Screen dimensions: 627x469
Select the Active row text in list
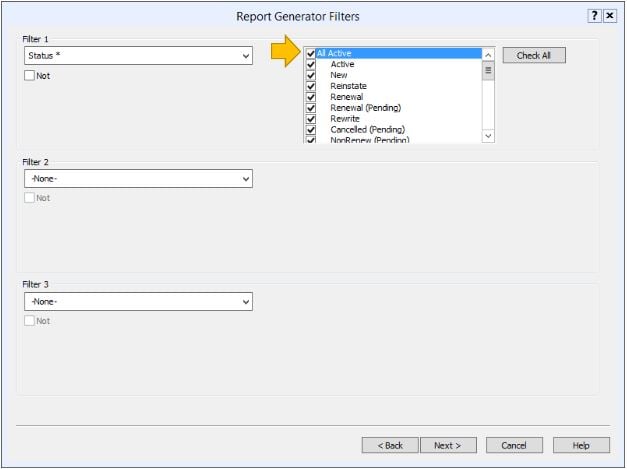[342, 64]
